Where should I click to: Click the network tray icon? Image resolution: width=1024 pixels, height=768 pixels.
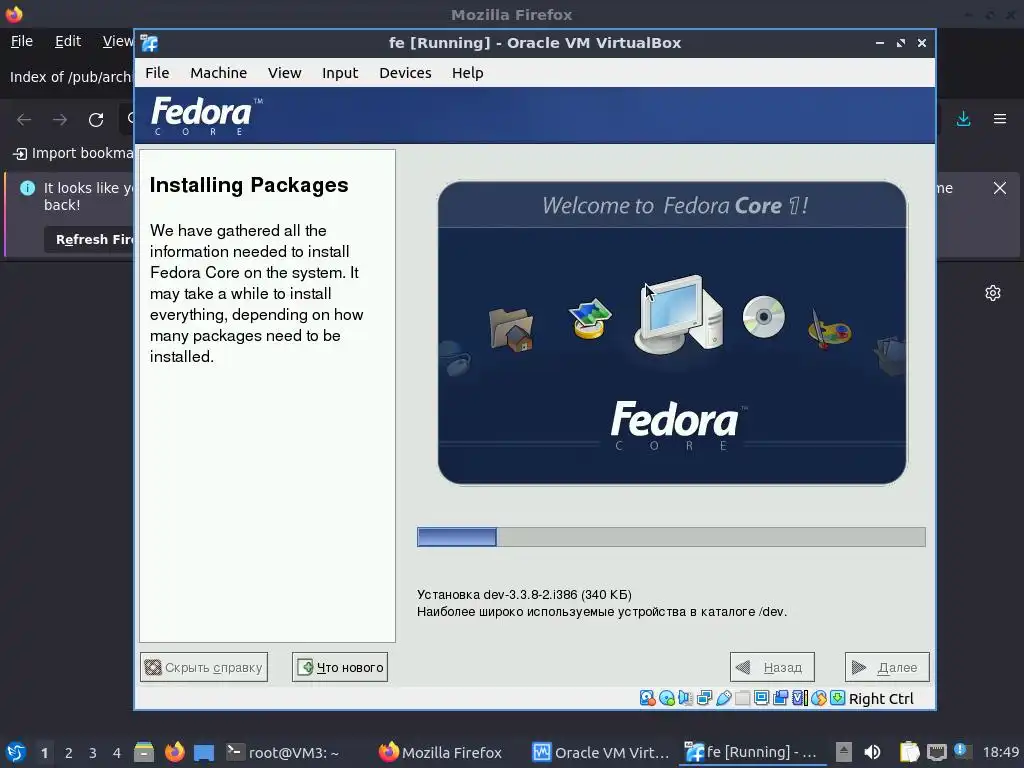[x=936, y=752]
